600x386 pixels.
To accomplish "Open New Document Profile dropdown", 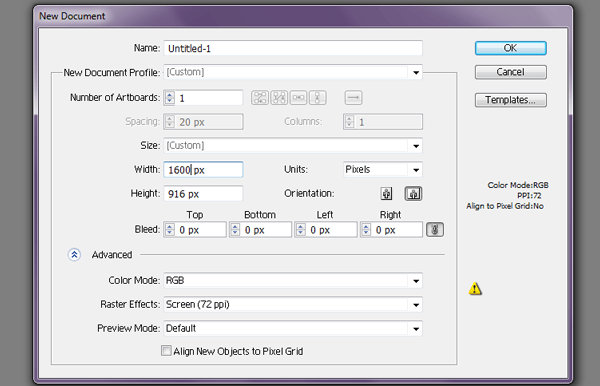I will point(293,72).
